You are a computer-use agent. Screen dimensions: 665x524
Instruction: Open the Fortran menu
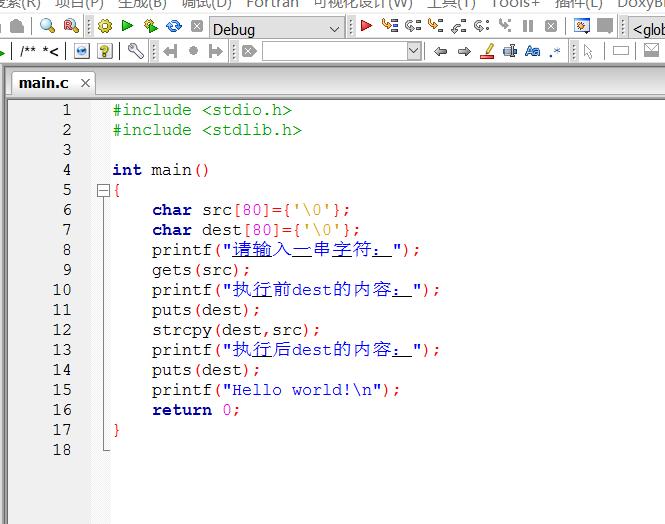[272, 4]
